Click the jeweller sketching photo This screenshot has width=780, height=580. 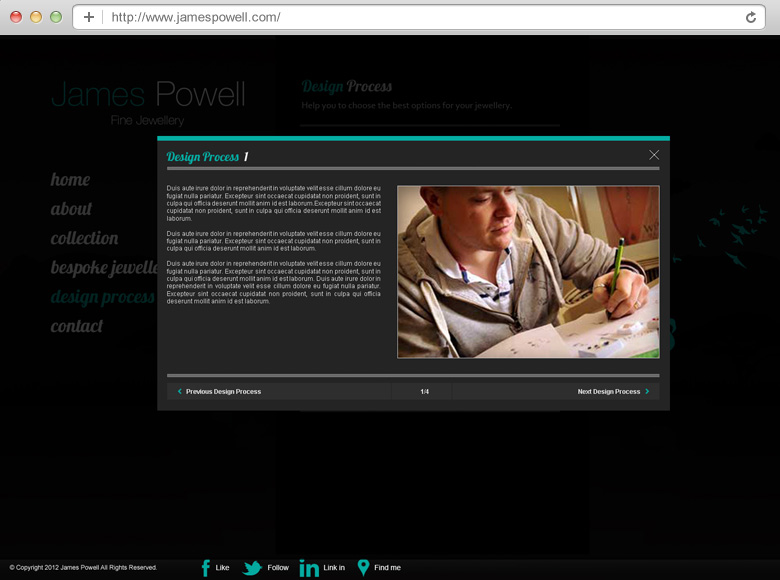528,272
